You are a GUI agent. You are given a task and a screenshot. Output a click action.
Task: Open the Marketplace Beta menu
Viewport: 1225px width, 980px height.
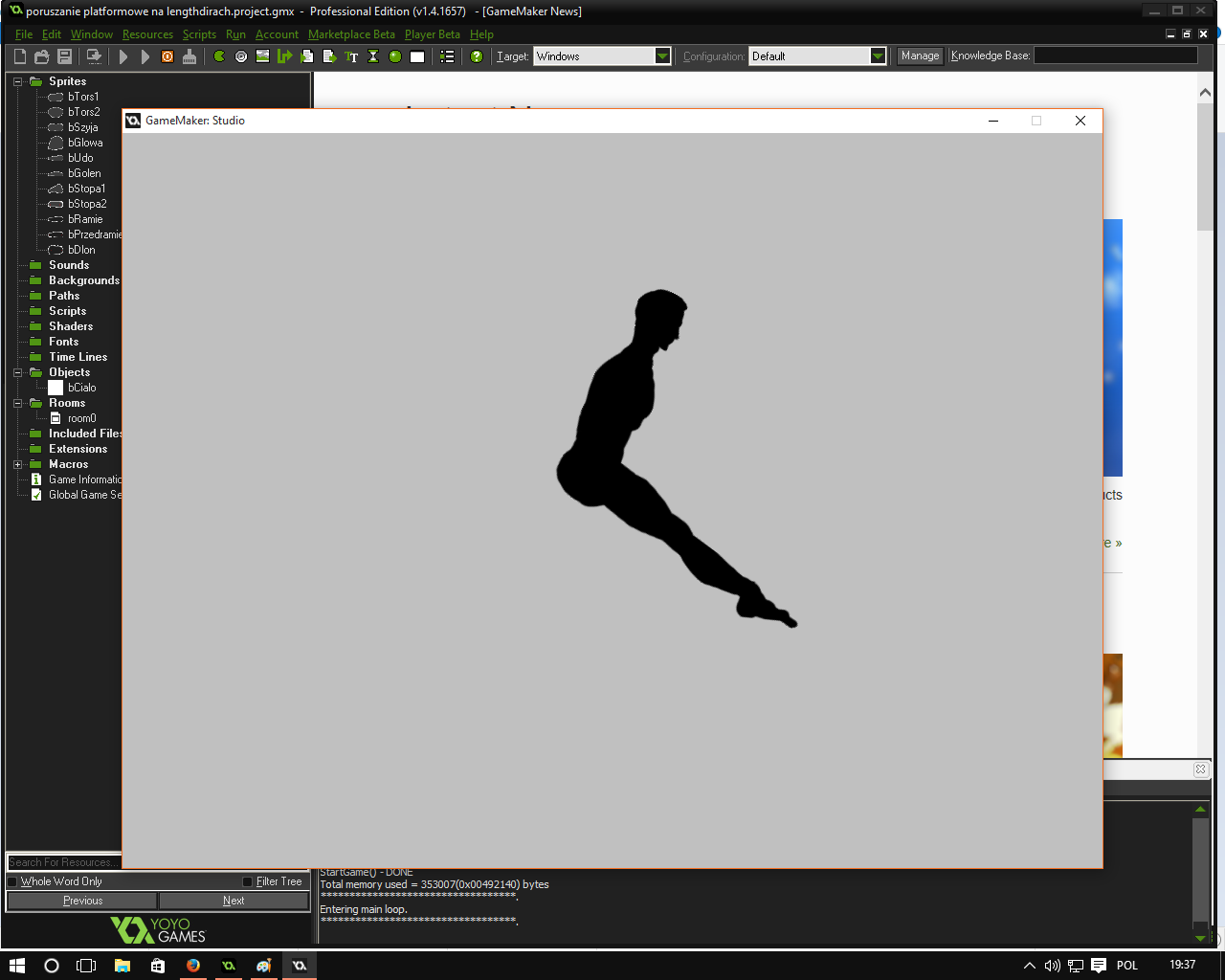click(351, 34)
